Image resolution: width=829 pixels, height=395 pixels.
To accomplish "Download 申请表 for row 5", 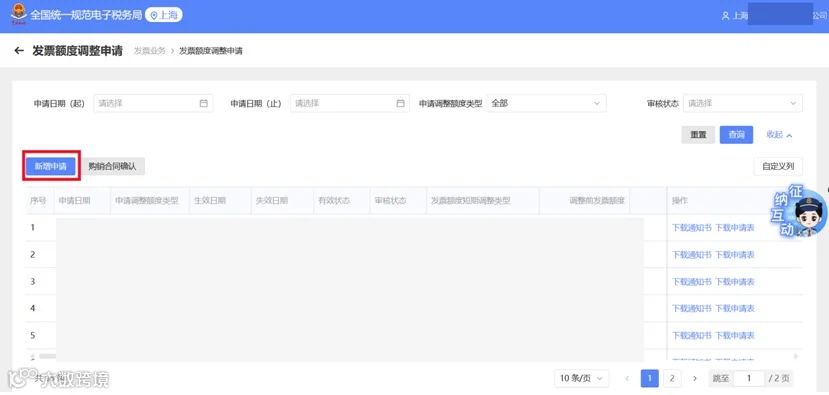I will [734, 335].
